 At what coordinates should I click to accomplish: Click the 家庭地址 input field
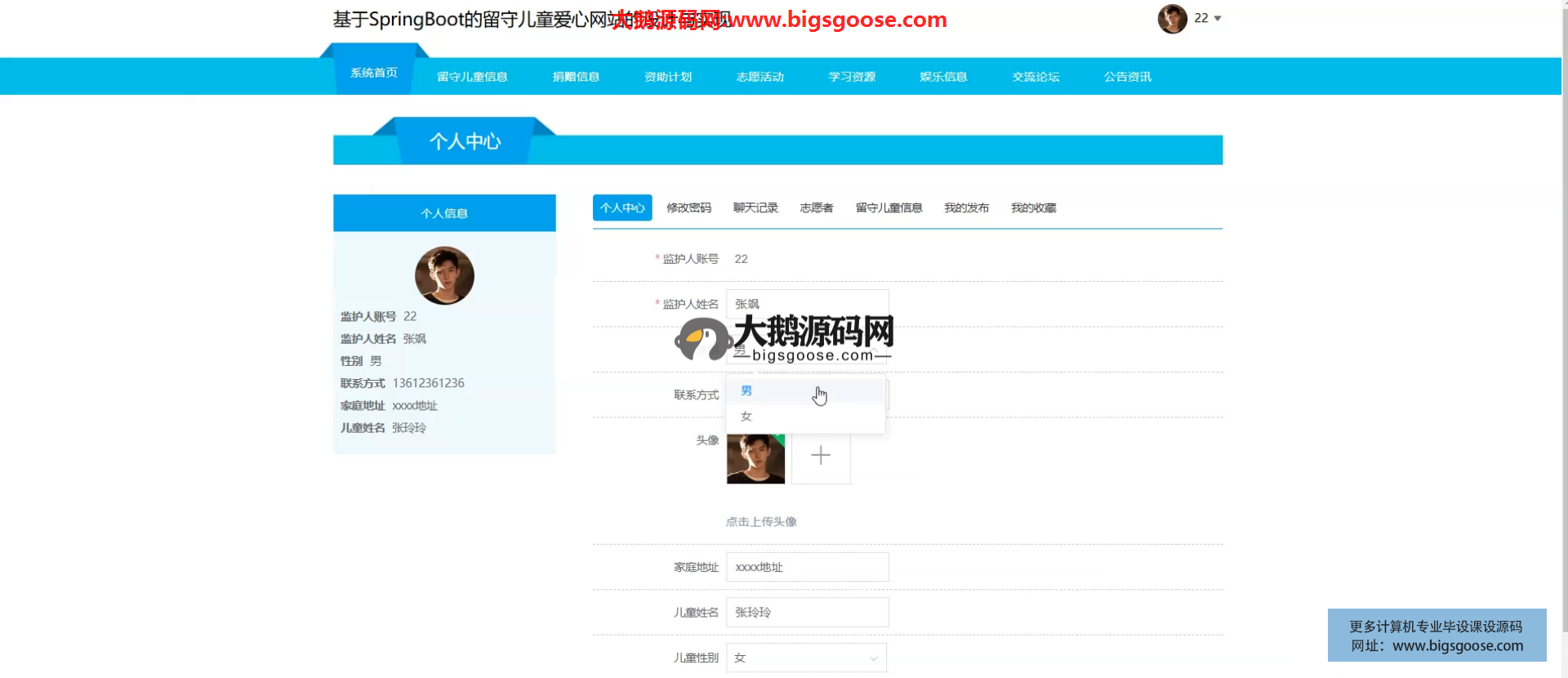coord(807,567)
